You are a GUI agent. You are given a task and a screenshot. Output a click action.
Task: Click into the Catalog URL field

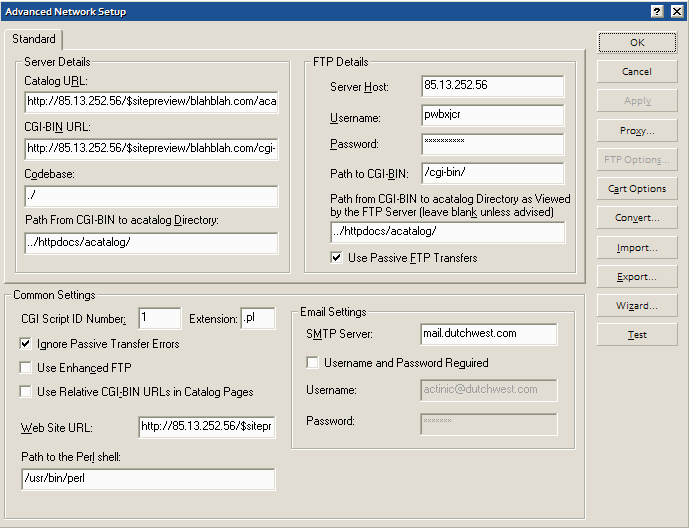coord(151,102)
